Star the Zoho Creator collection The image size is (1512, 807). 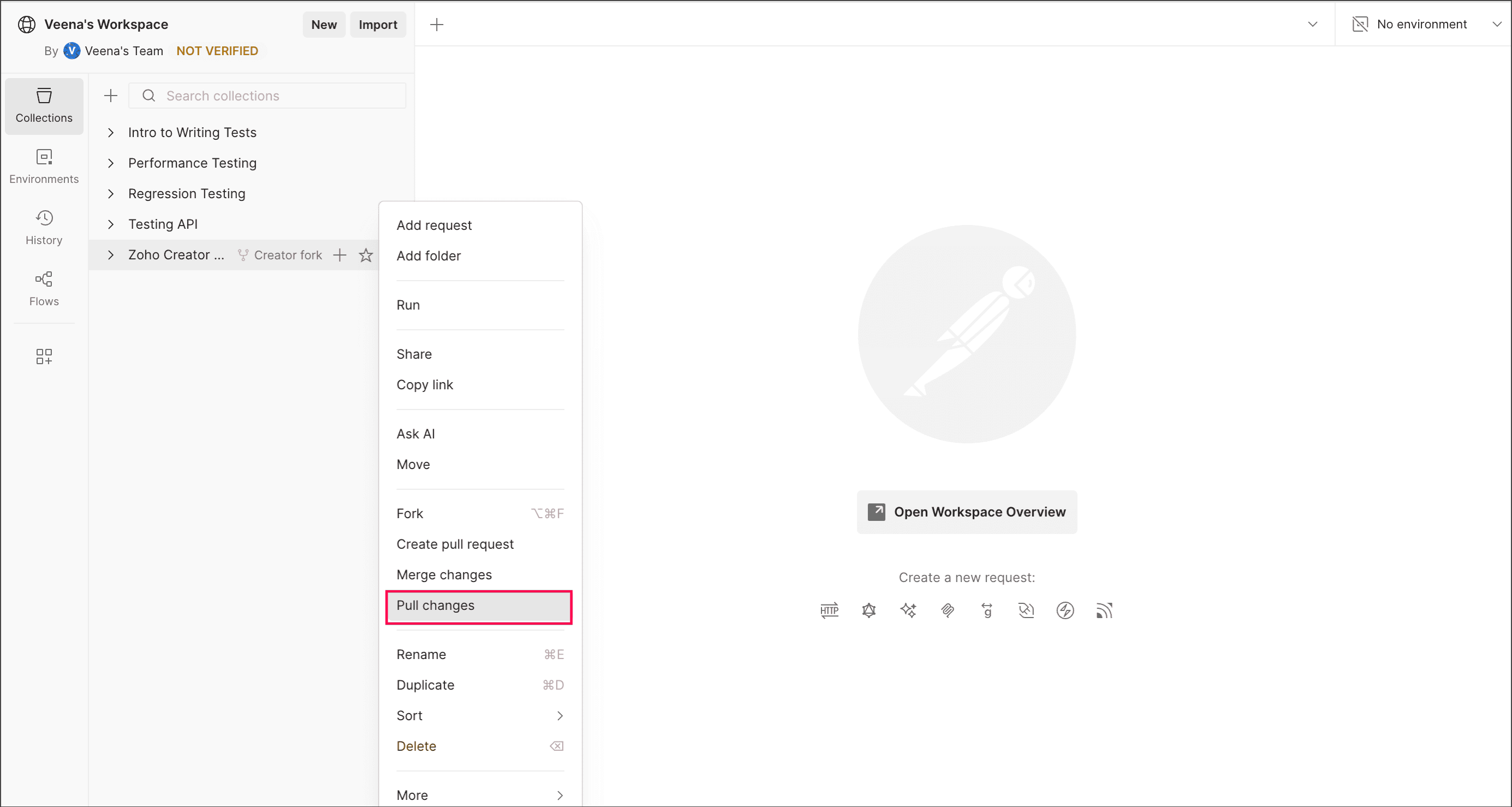(366, 255)
